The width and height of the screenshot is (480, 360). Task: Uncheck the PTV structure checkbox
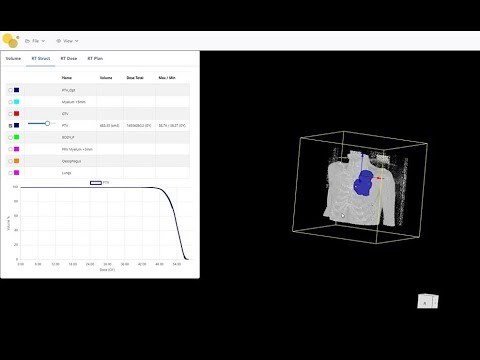10,126
